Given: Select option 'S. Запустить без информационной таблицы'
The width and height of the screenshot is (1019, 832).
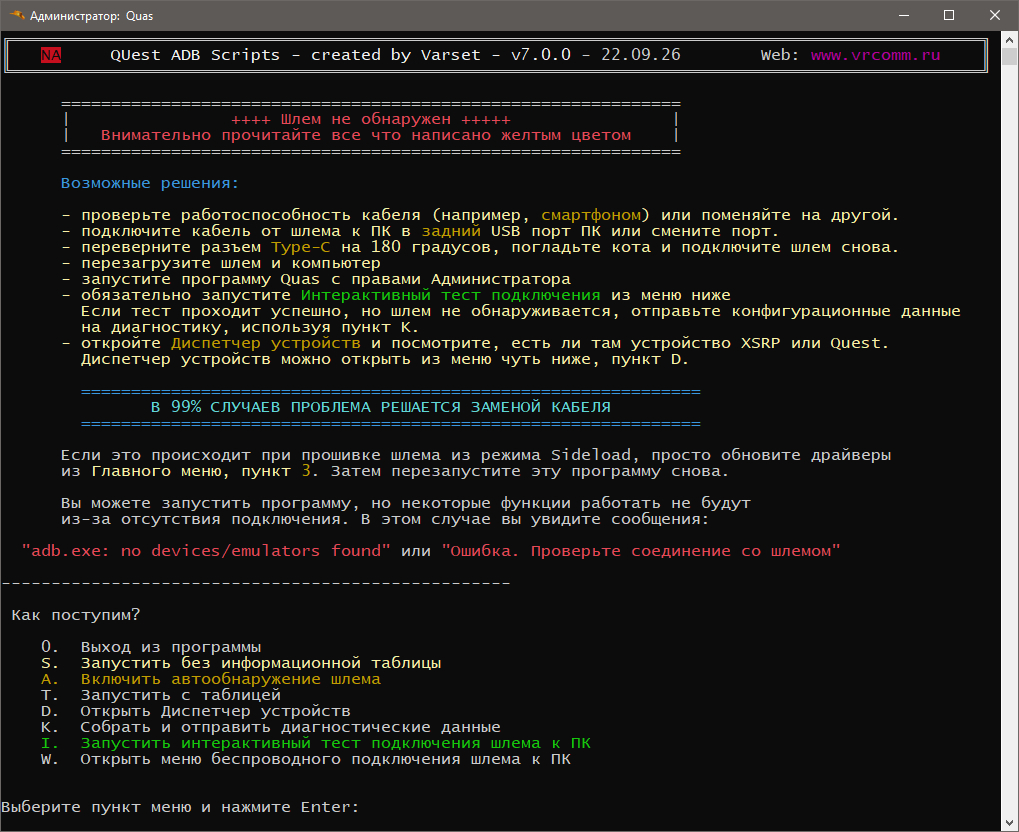Looking at the screenshot, I should (x=241, y=663).
